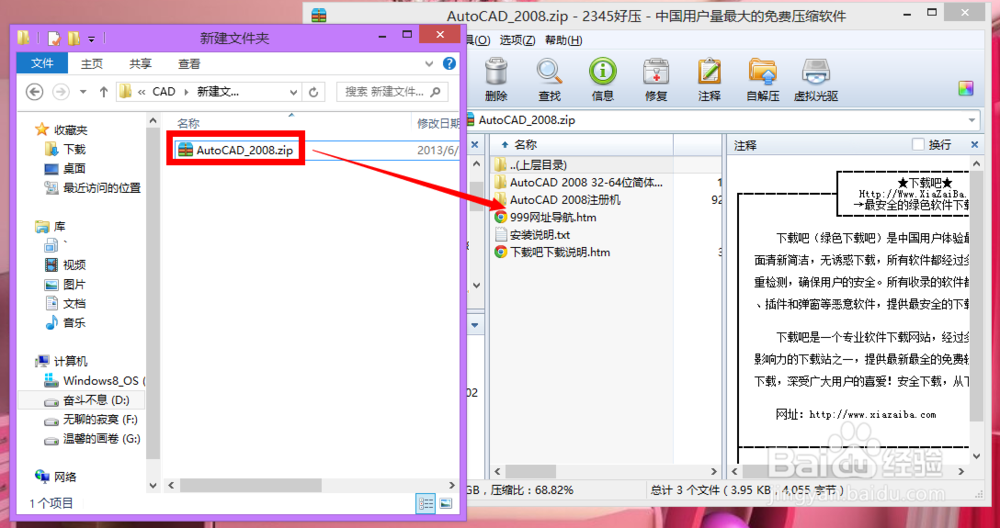The height and width of the screenshot is (528, 1000).
Task: Click the Explorer horizontal scrollbar thumb
Action: [250, 485]
